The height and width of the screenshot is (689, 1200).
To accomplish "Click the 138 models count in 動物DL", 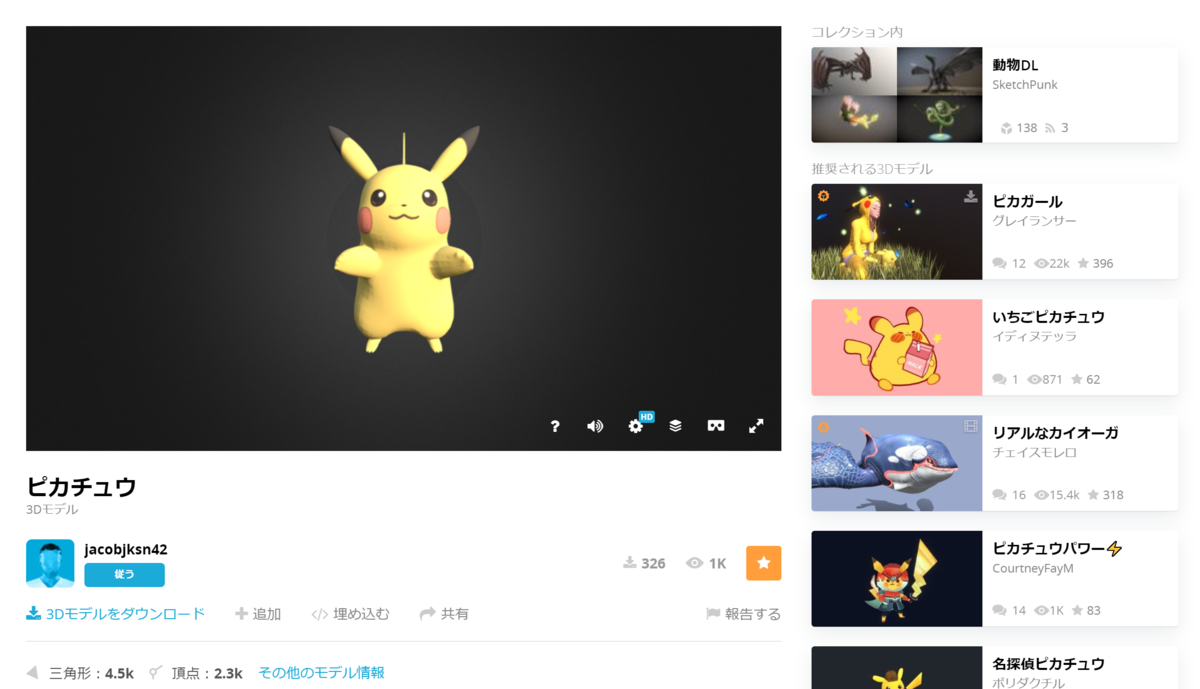I will pos(1018,128).
